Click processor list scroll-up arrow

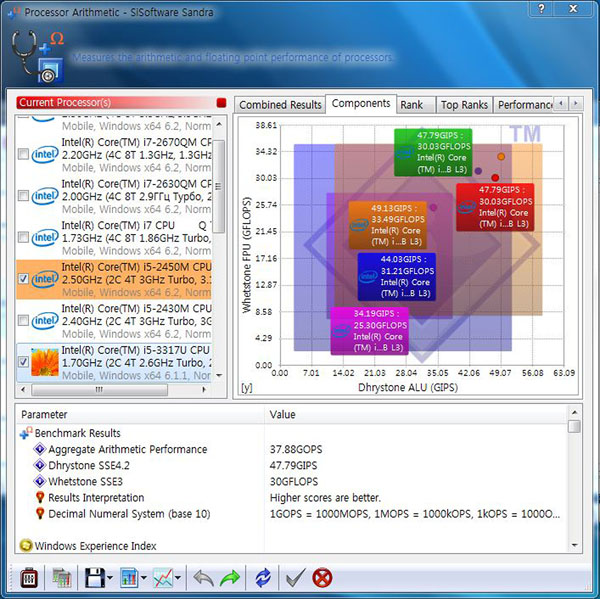[x=219, y=124]
